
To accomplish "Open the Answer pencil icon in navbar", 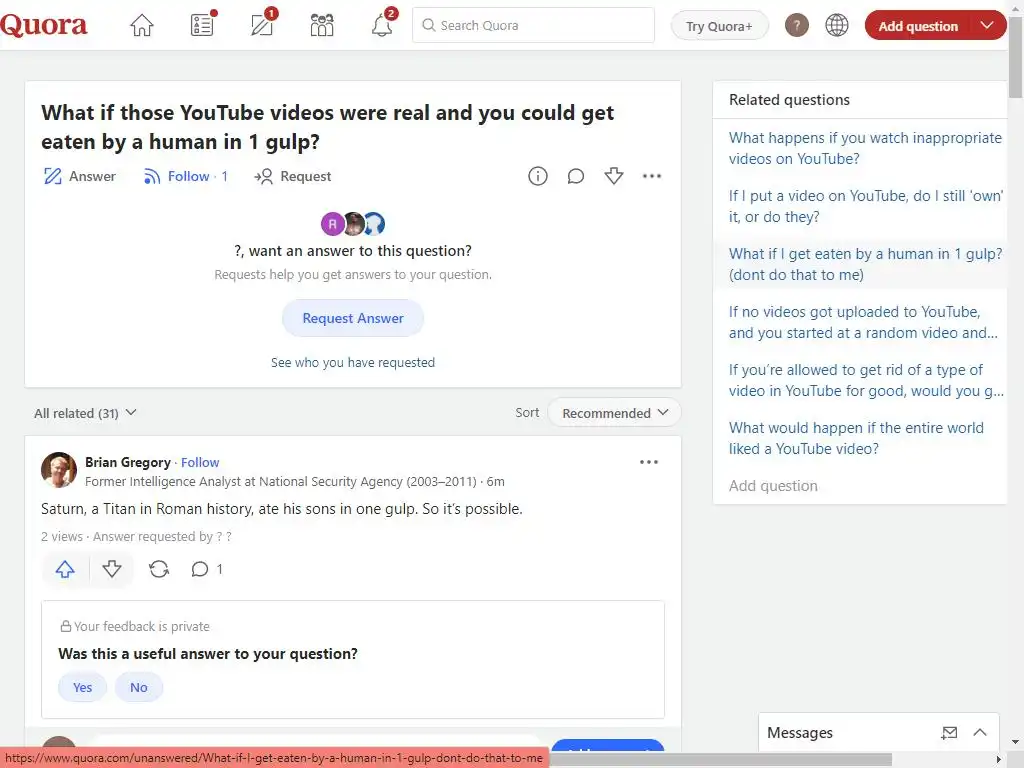I will pyautogui.click(x=263, y=25).
